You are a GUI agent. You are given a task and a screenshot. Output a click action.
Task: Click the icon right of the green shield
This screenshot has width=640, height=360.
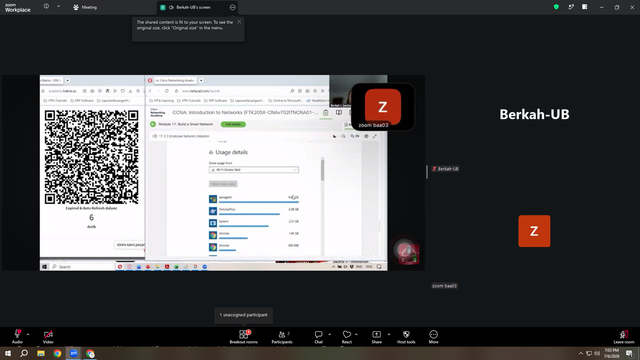point(571,7)
